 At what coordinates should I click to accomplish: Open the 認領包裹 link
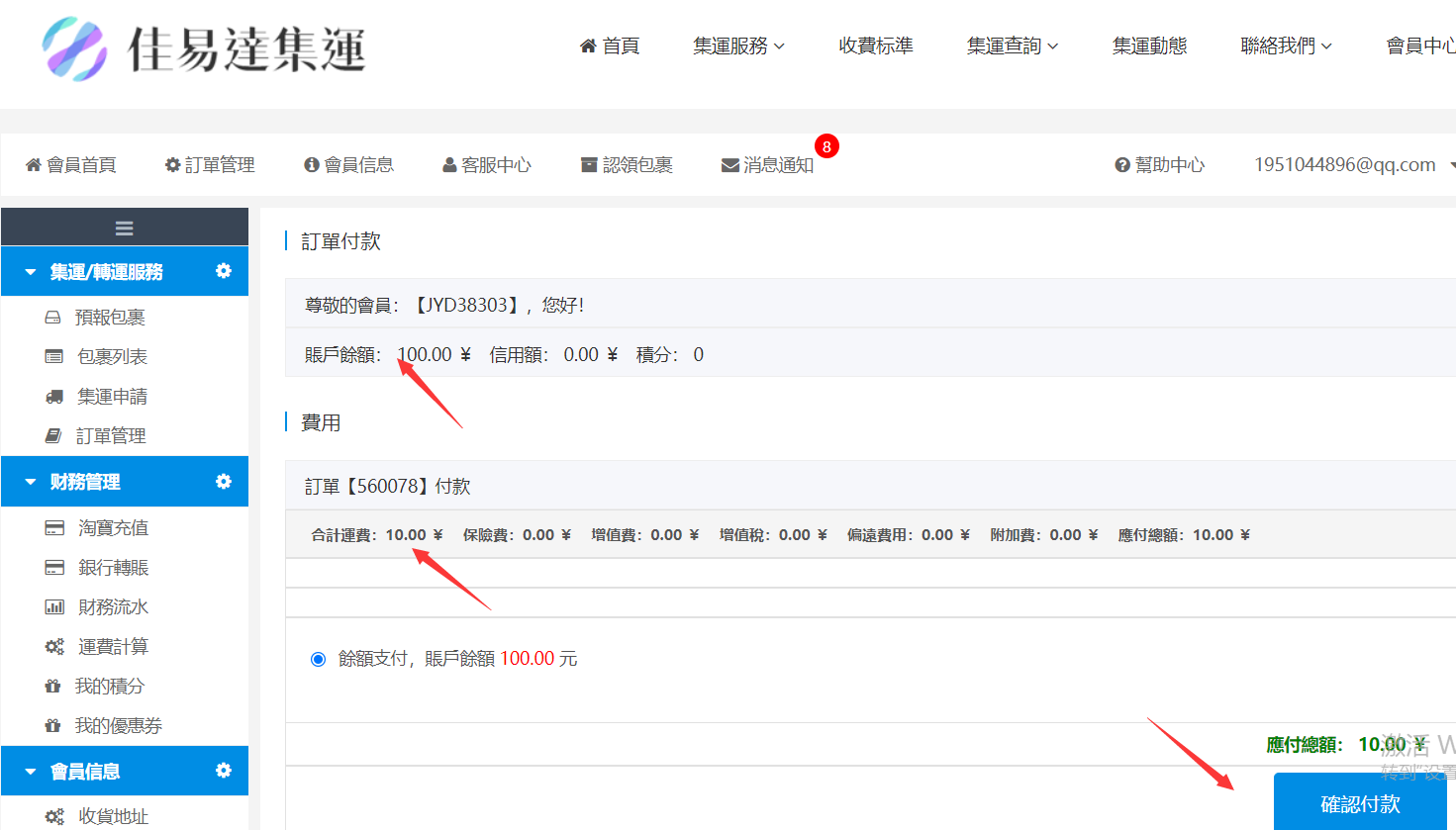[628, 164]
